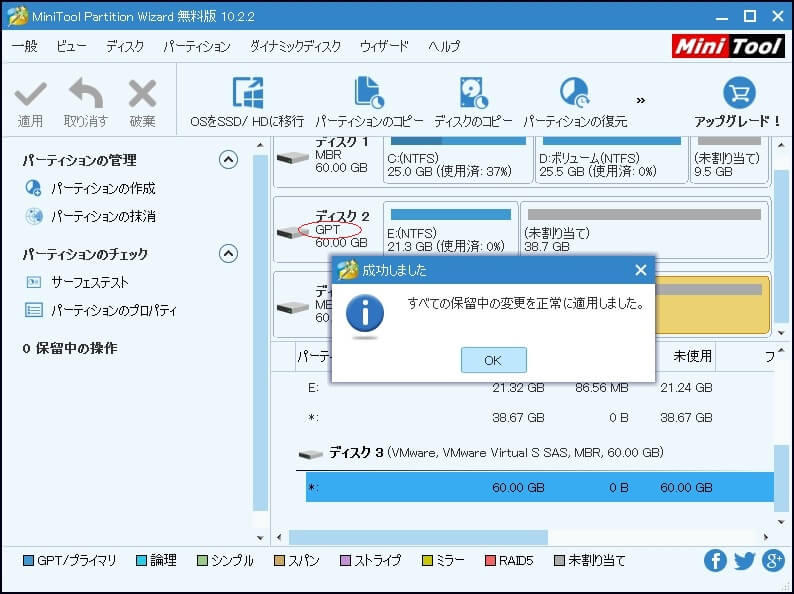The width and height of the screenshot is (794, 594).
Task: Open the Twitter bird icon
Action: coord(744,561)
